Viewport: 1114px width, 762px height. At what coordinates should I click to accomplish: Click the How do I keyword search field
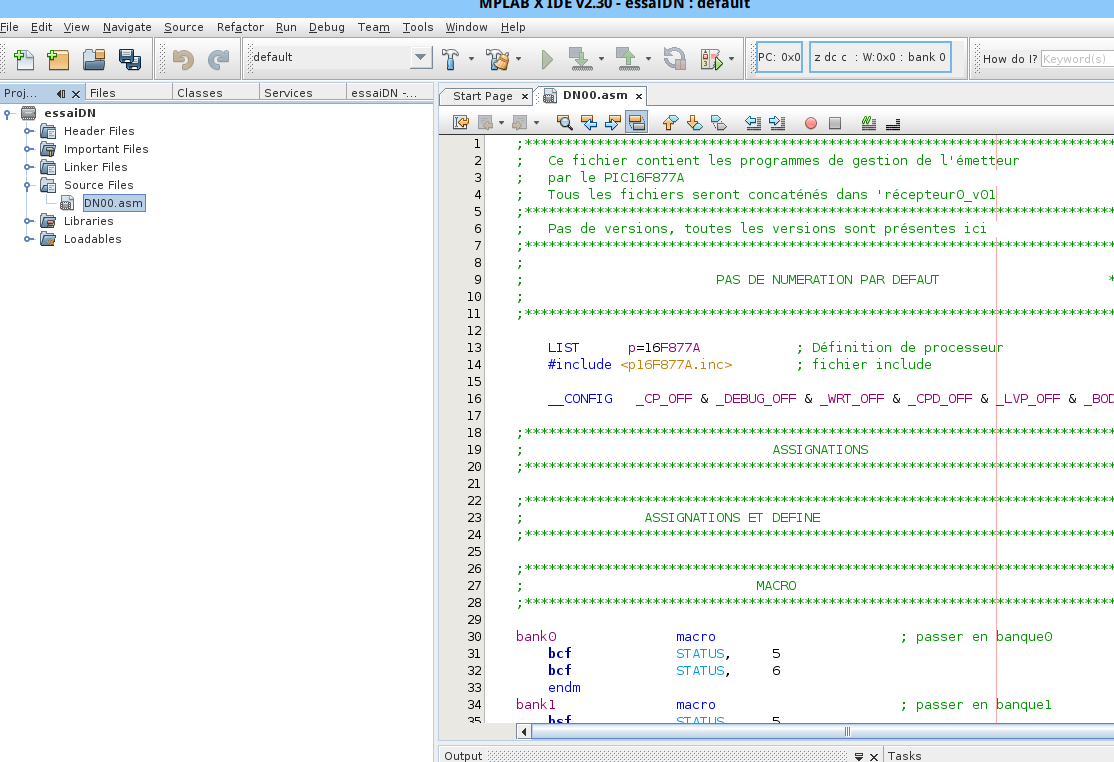[1076, 59]
